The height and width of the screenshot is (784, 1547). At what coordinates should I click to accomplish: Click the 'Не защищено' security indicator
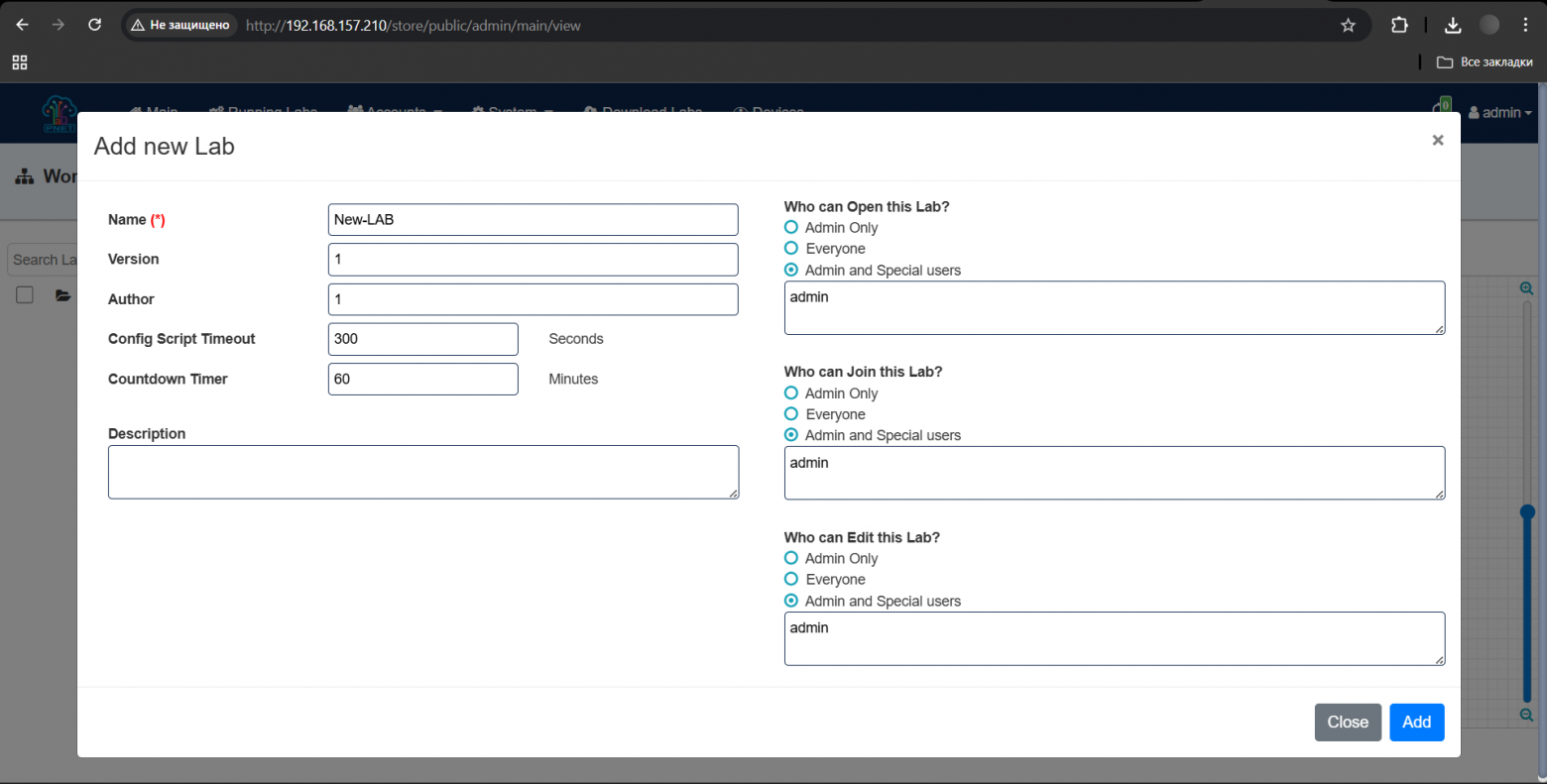(x=180, y=25)
